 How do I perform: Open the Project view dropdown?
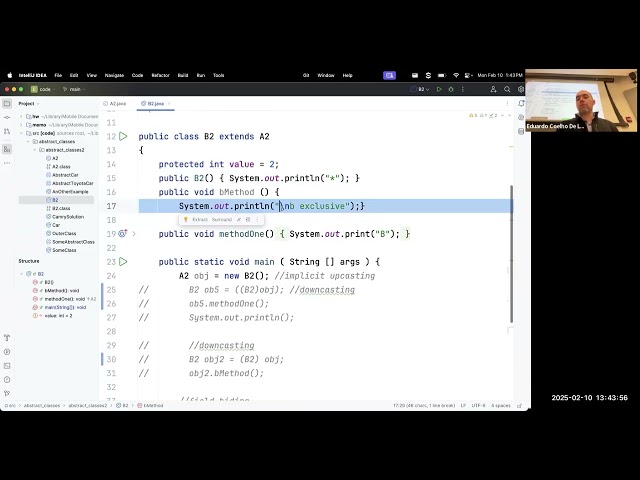(x=29, y=104)
